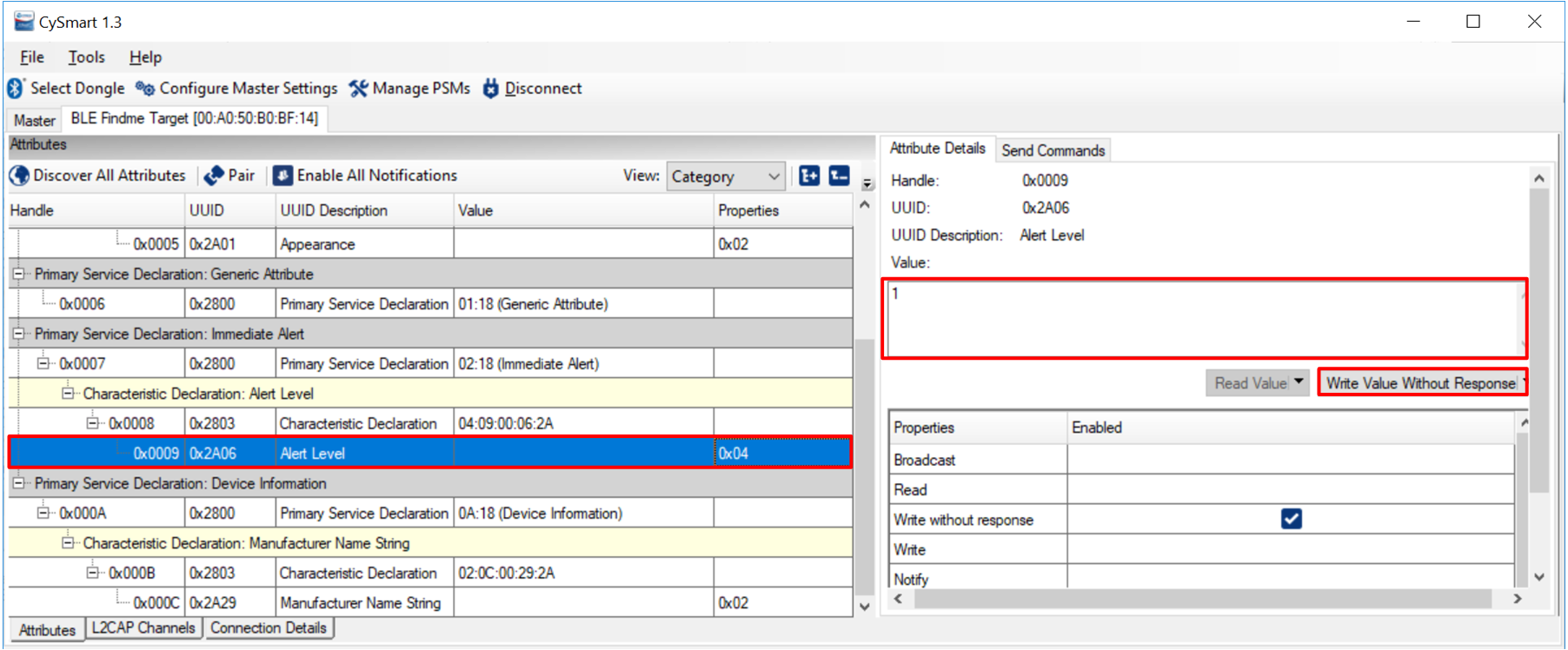The image size is (1568, 650).
Task: Open the File menu
Action: (32, 57)
